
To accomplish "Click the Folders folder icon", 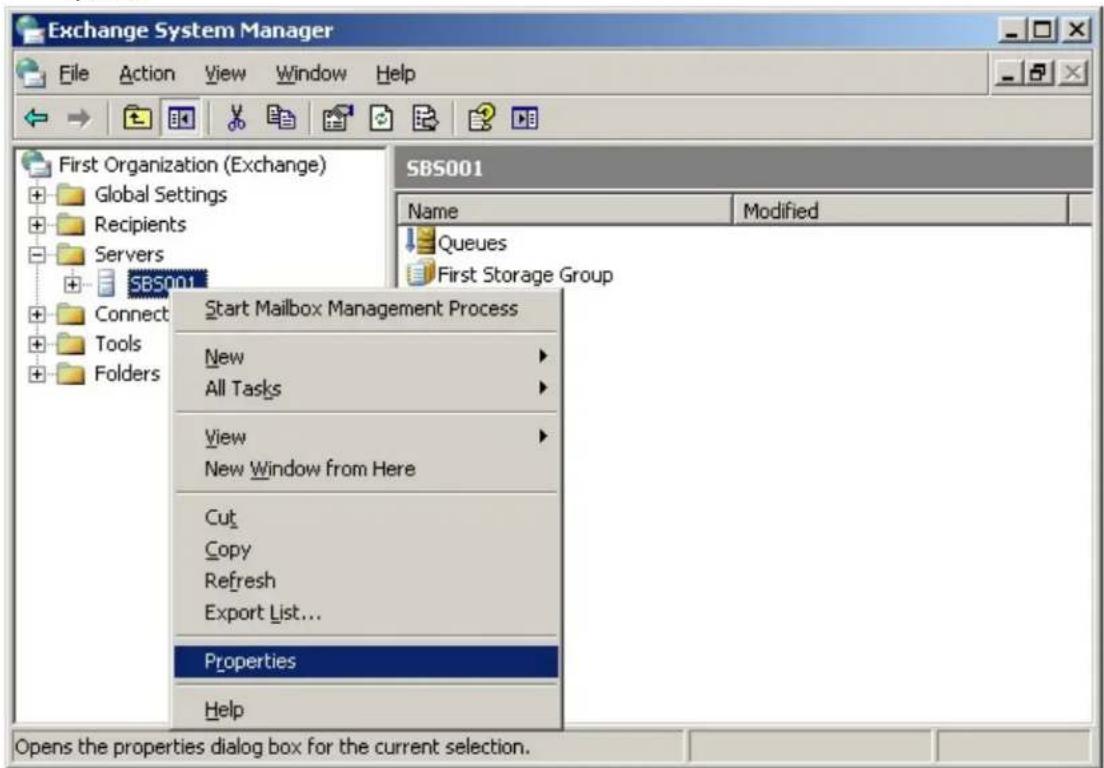I will point(70,373).
